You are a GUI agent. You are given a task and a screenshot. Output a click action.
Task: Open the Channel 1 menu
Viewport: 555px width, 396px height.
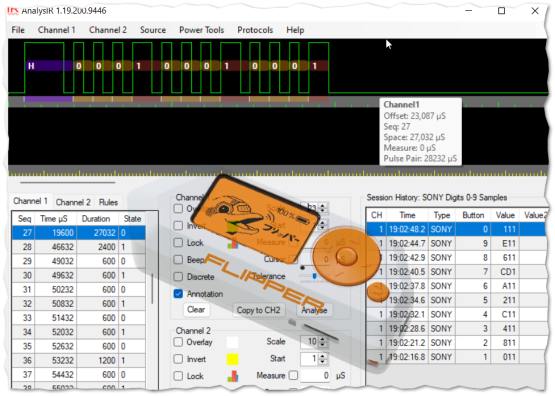[57, 30]
